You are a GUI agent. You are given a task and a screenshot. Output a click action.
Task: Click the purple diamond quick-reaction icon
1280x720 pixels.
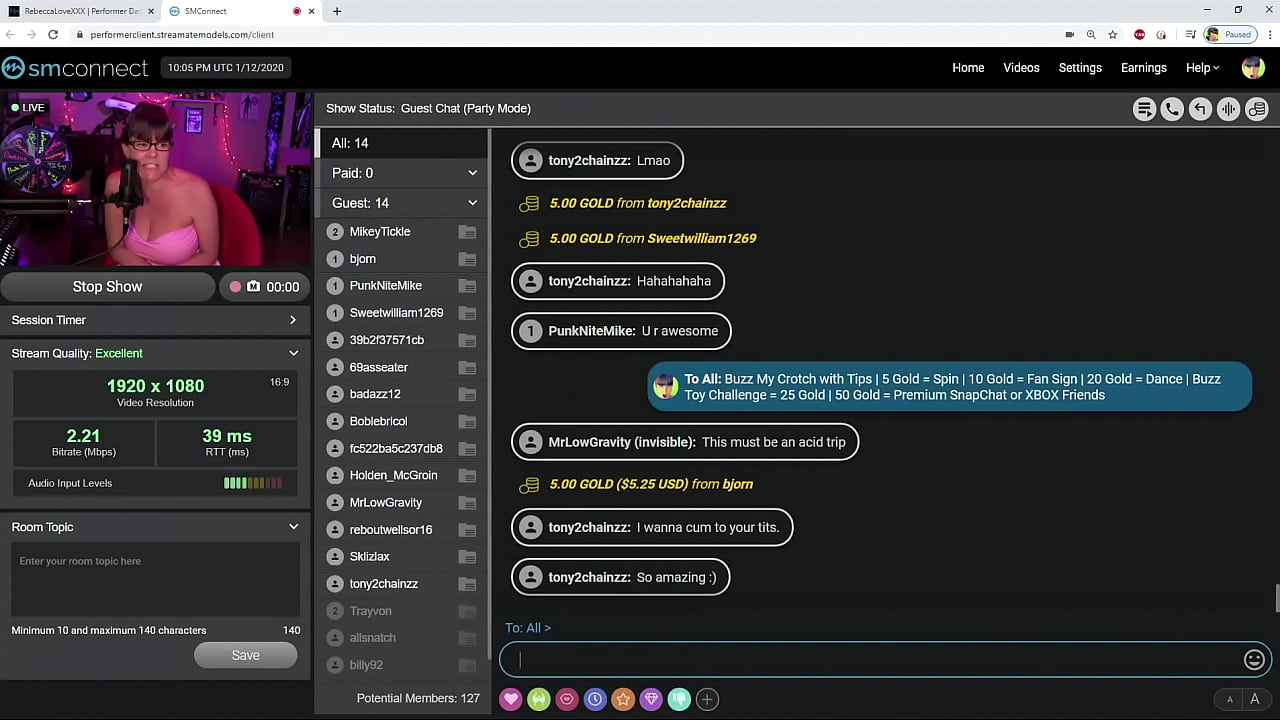(651, 699)
